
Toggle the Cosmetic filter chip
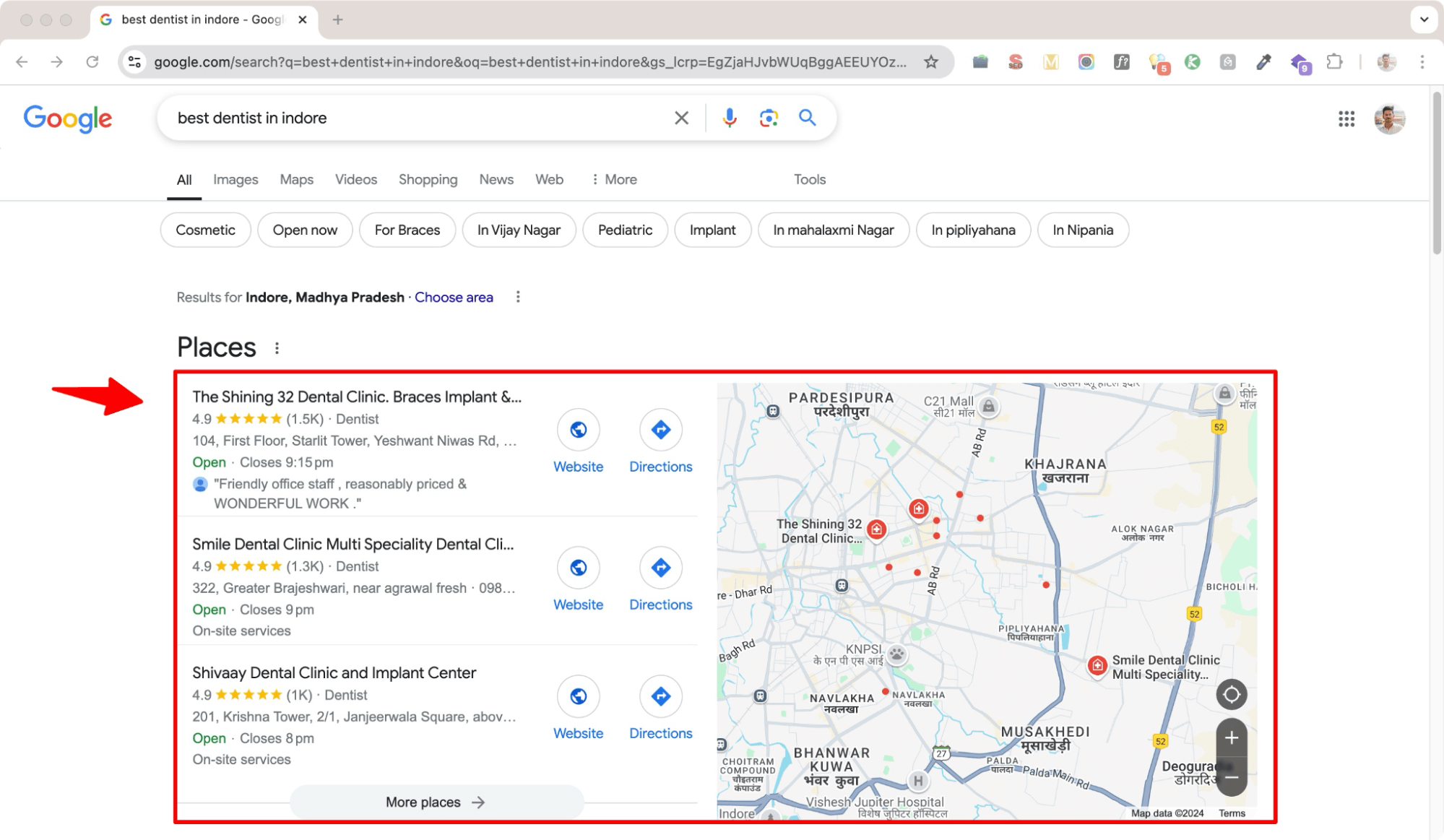click(x=205, y=230)
